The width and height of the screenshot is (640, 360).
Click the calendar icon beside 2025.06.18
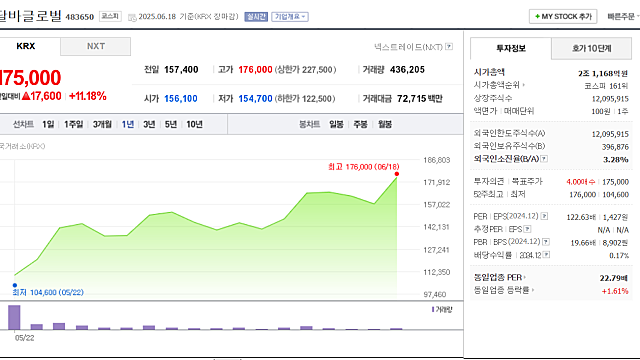point(132,17)
